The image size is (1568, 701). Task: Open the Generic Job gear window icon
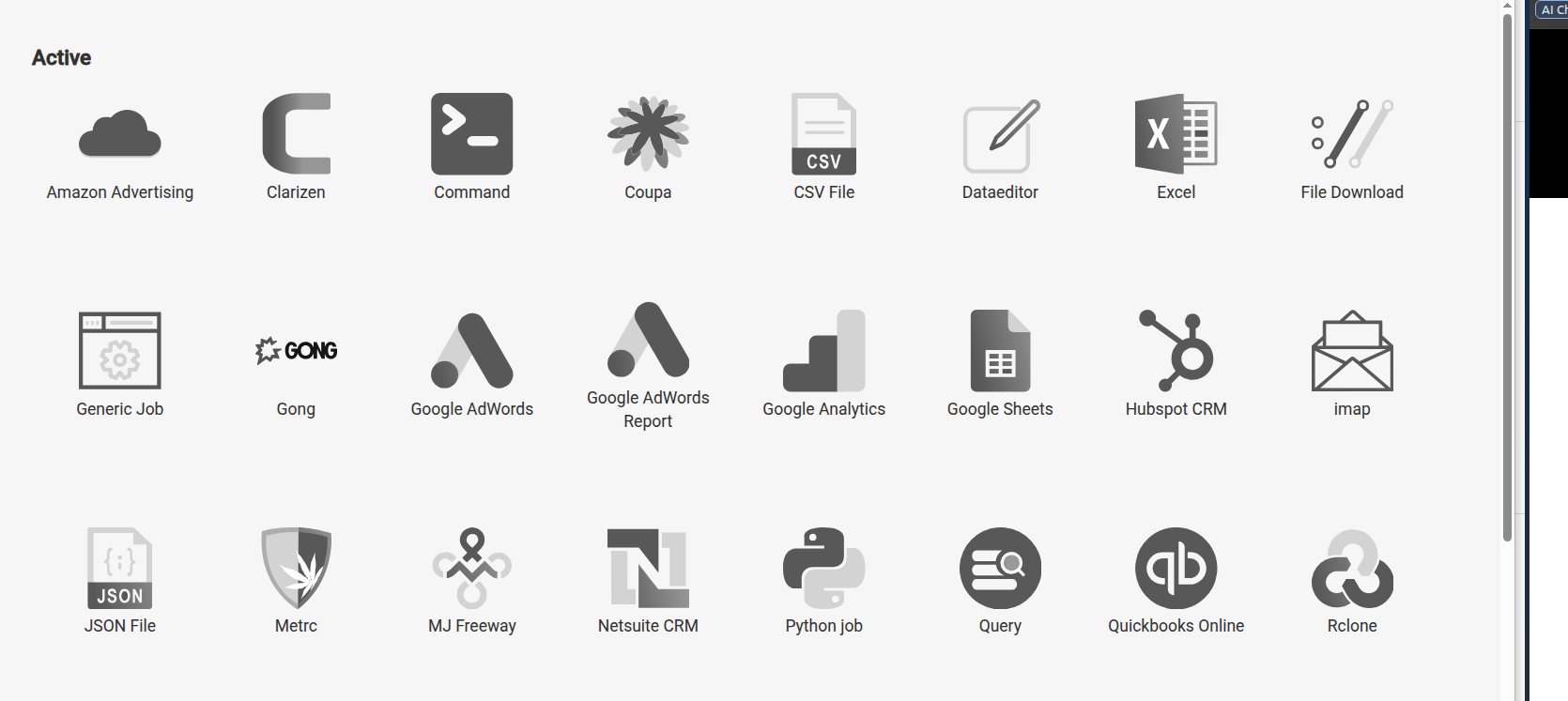120,350
